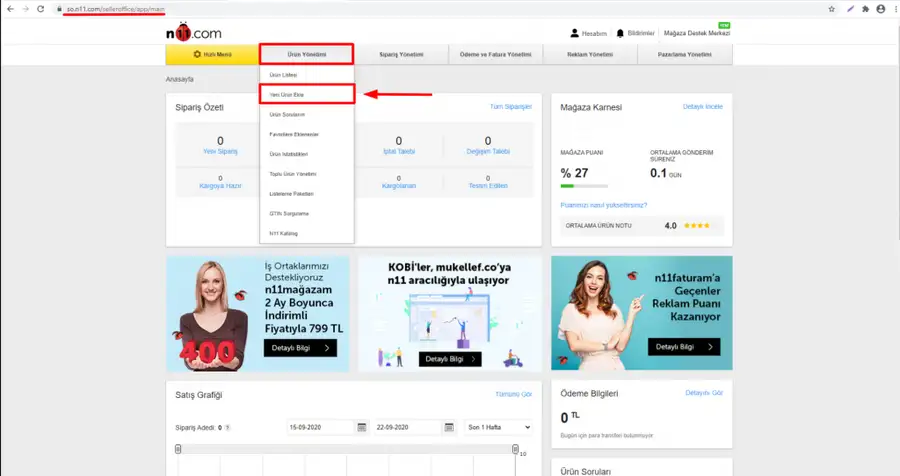Bookmark the page with the star icon

click(x=832, y=9)
